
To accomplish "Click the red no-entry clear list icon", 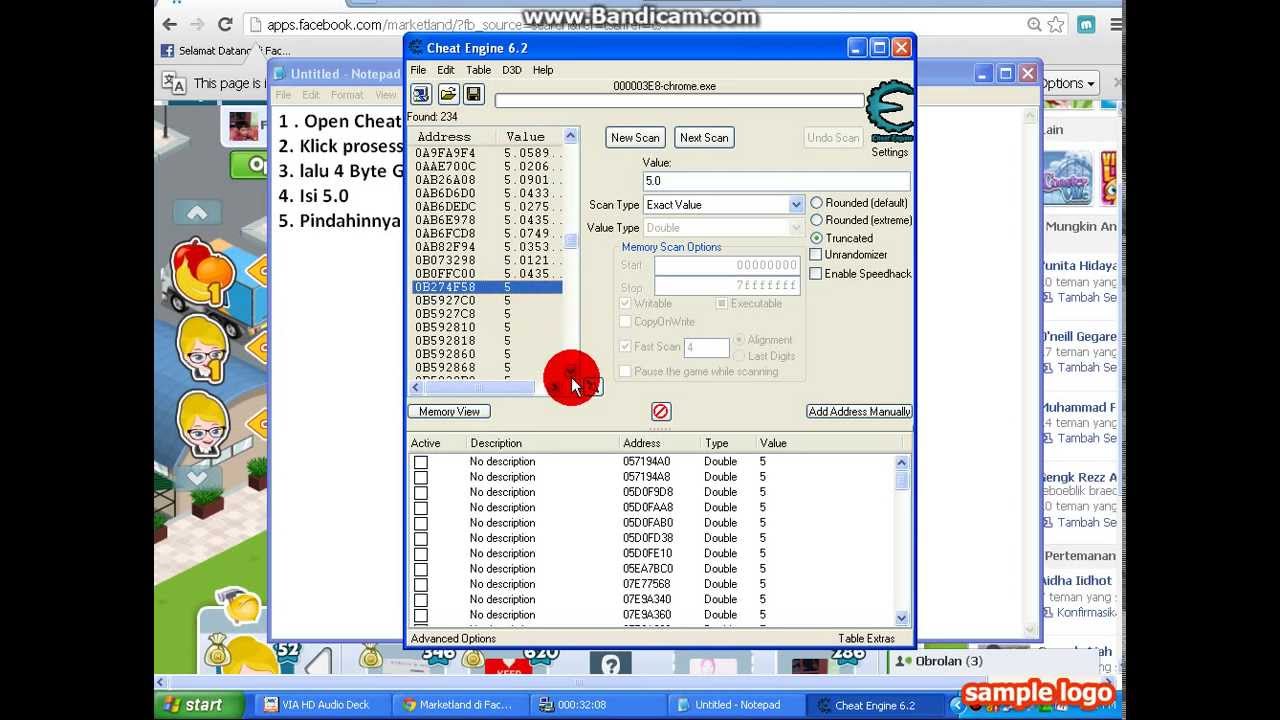I will (661, 411).
